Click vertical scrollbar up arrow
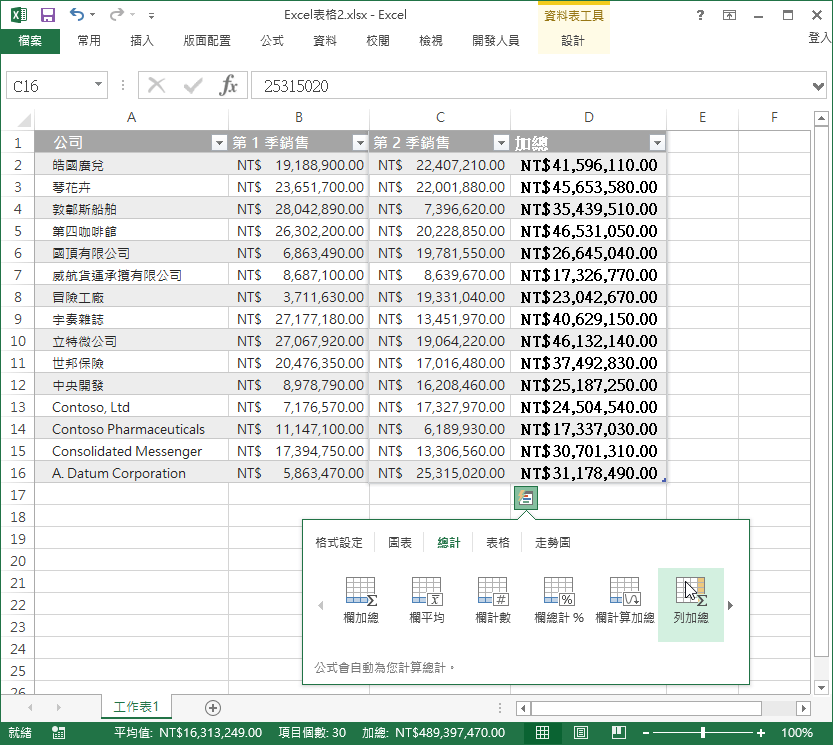 click(x=821, y=118)
